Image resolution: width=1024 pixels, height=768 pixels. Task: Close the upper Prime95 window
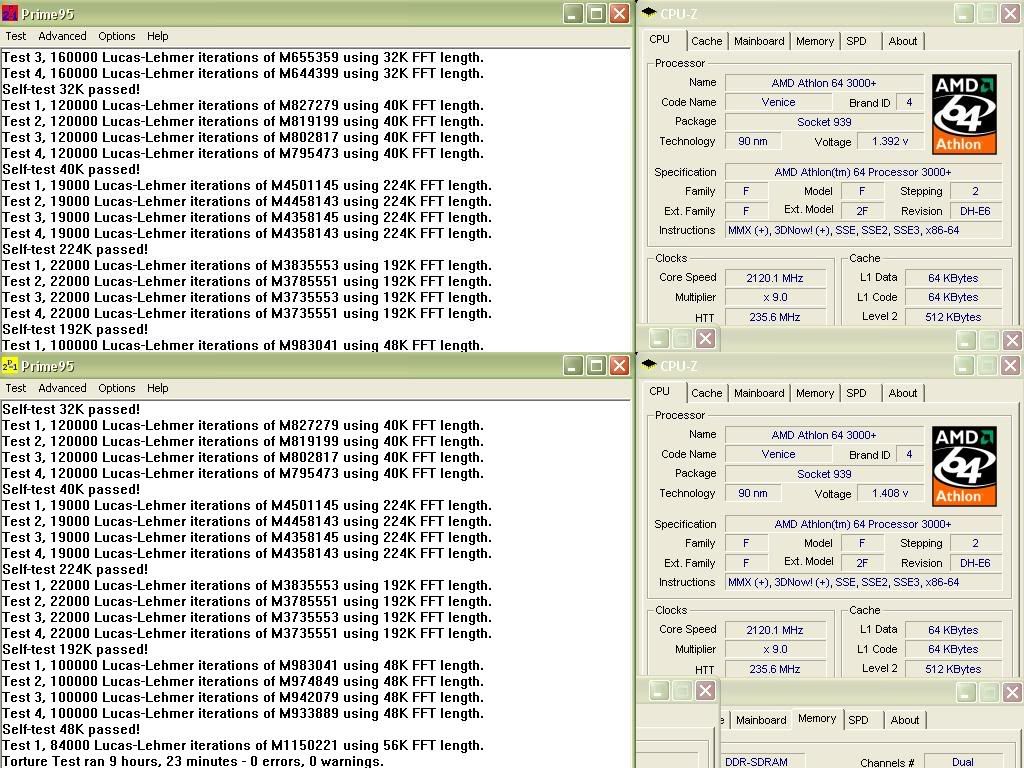tap(619, 13)
